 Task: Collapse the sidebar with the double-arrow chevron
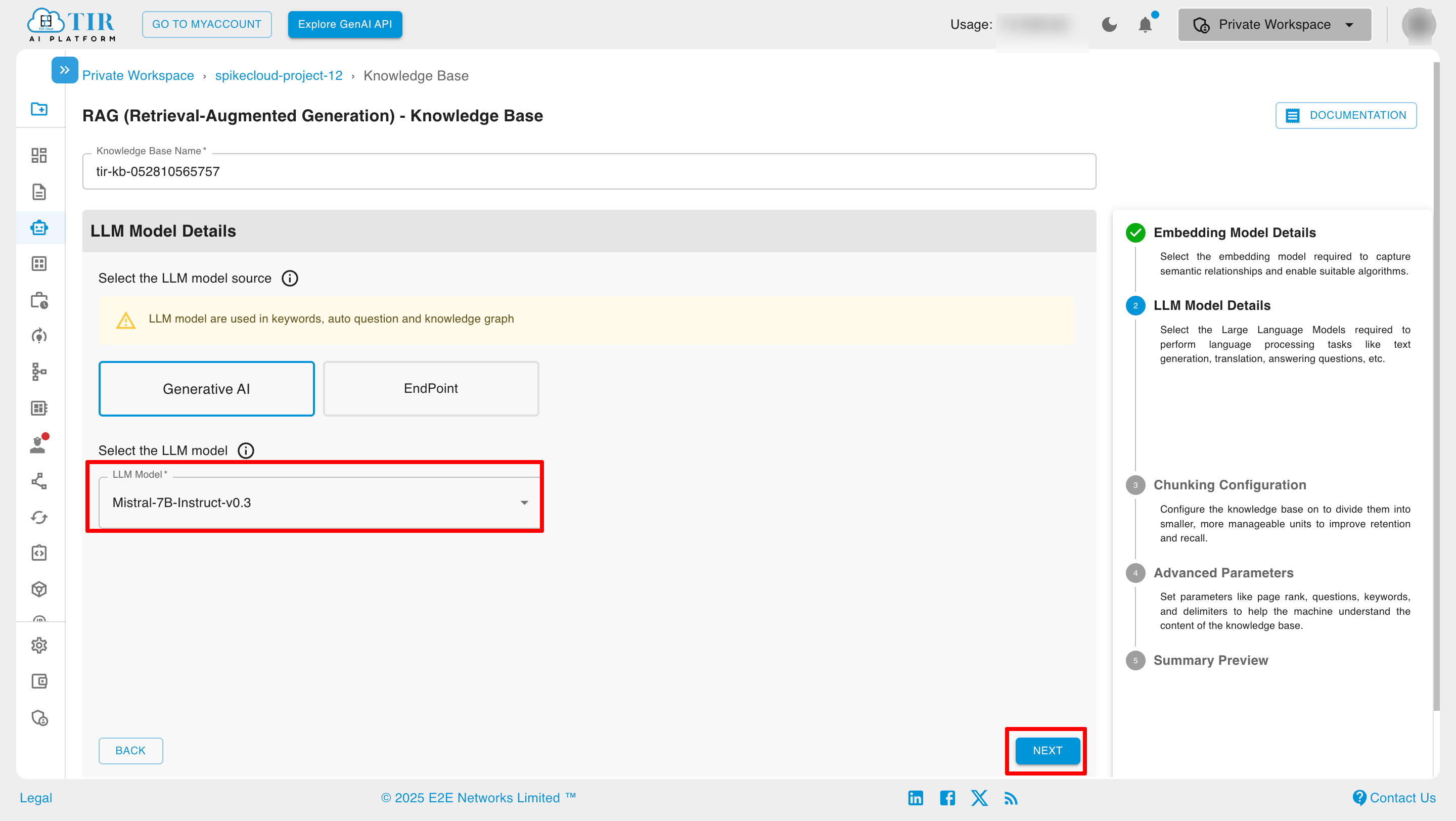pos(64,69)
